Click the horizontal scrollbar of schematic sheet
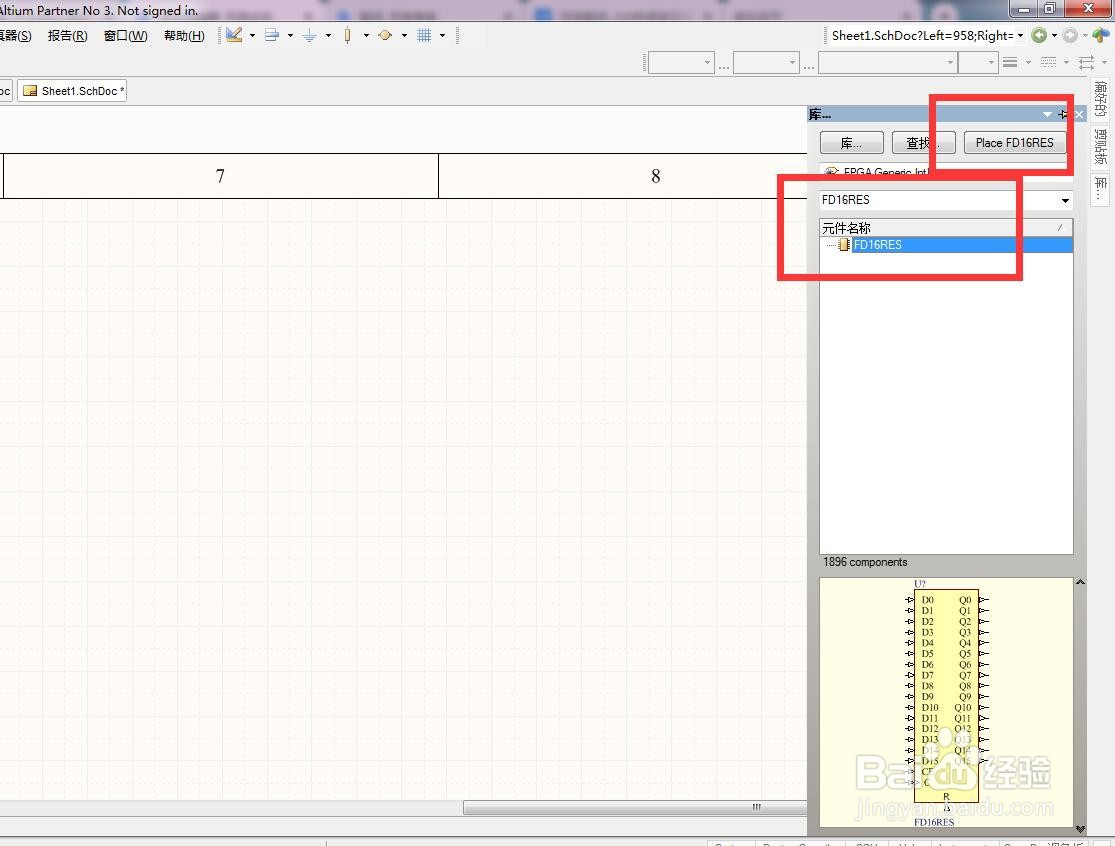Image resolution: width=1115 pixels, height=846 pixels. tap(635, 808)
